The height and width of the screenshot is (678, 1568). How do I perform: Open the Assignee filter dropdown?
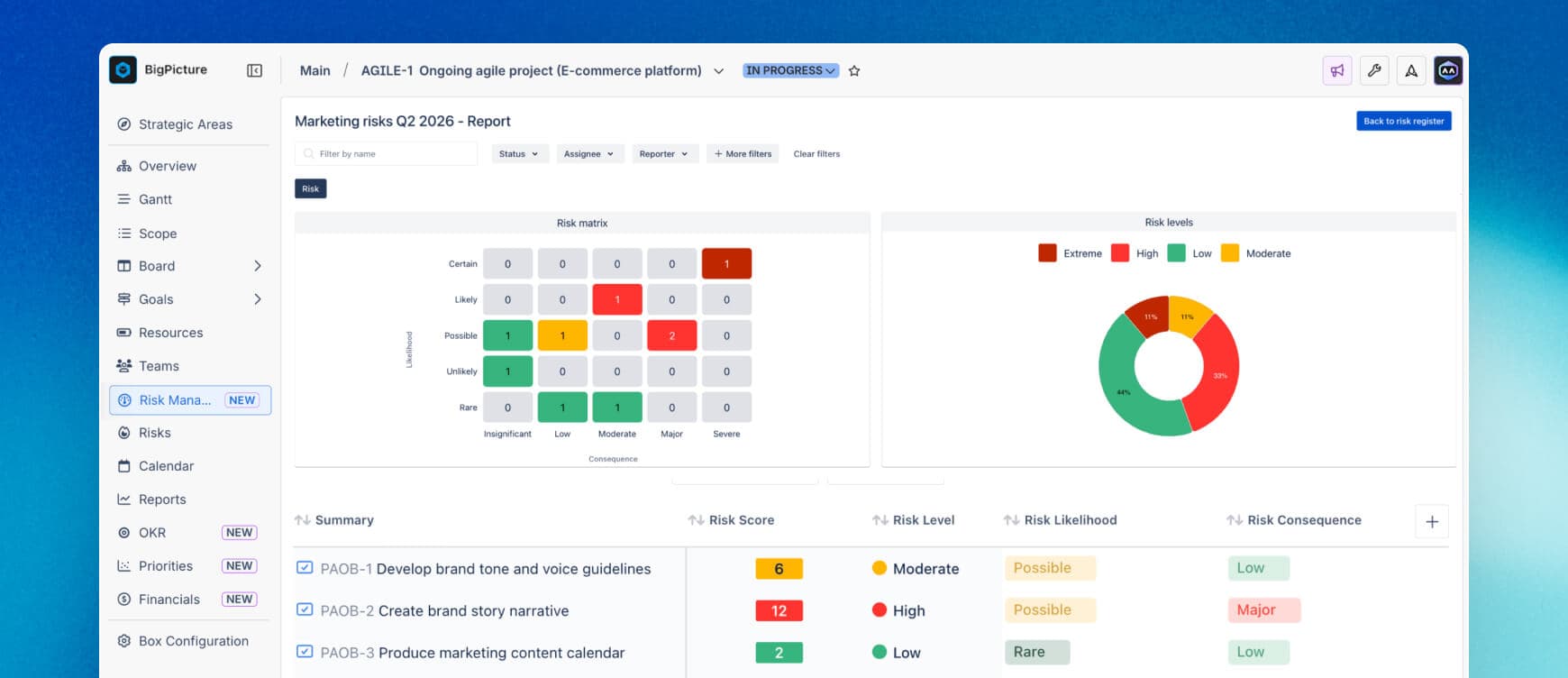click(x=589, y=154)
